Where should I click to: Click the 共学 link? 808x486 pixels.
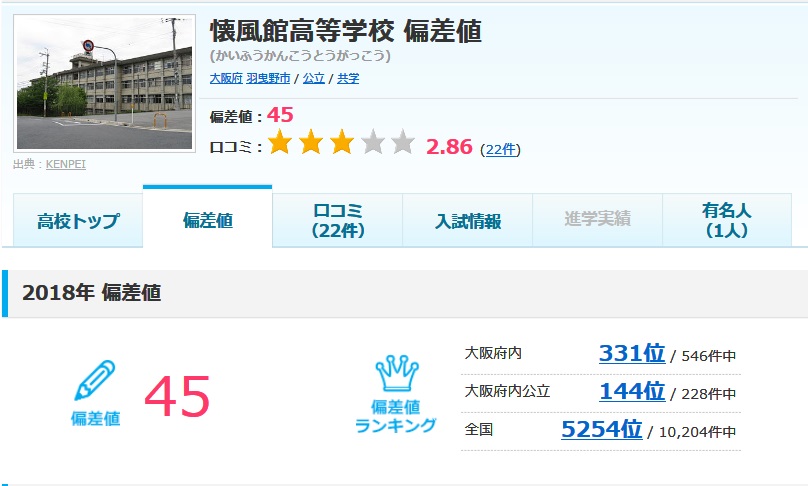point(348,78)
